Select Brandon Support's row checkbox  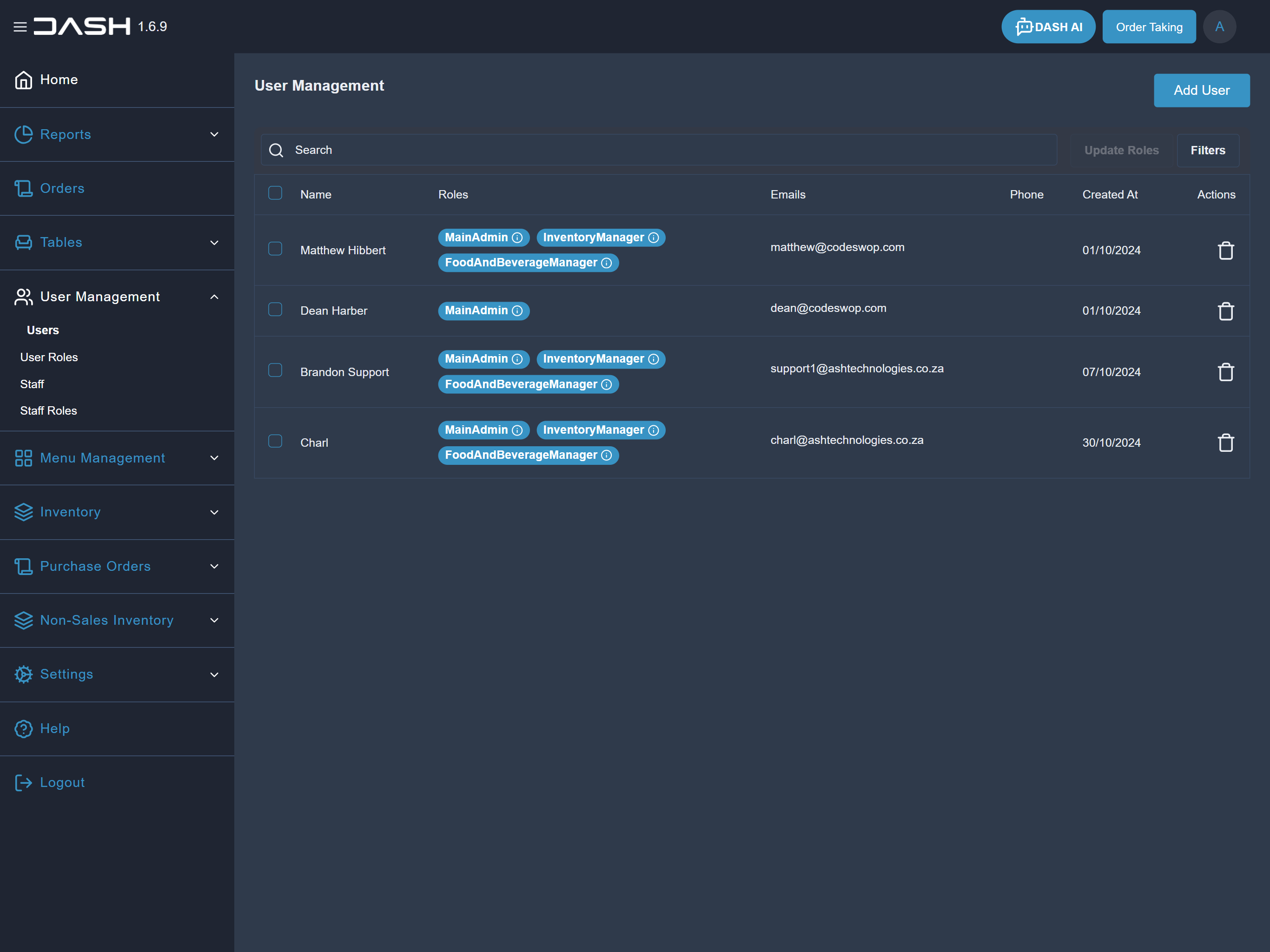275,370
